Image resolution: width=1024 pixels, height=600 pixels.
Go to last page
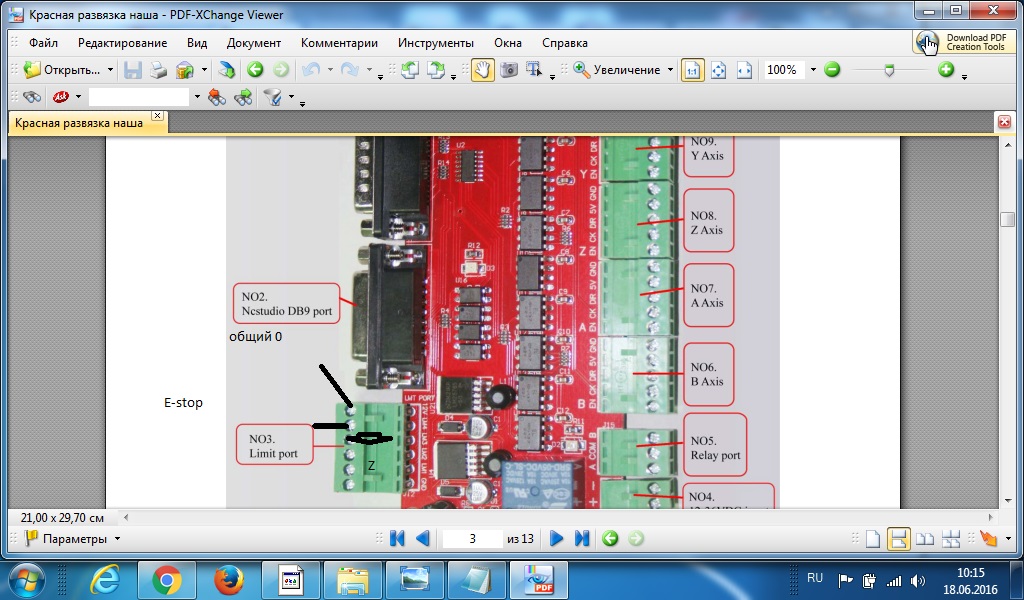coord(582,539)
